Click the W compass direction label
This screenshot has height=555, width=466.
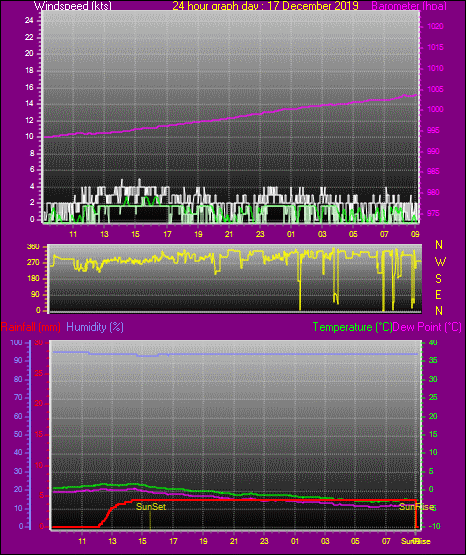440,262
